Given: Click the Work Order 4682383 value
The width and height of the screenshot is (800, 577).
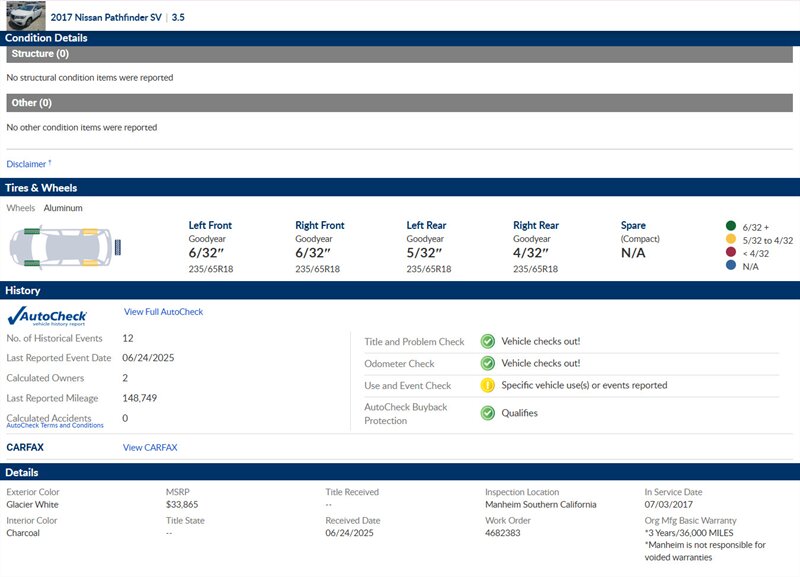Looking at the screenshot, I should (x=503, y=533).
